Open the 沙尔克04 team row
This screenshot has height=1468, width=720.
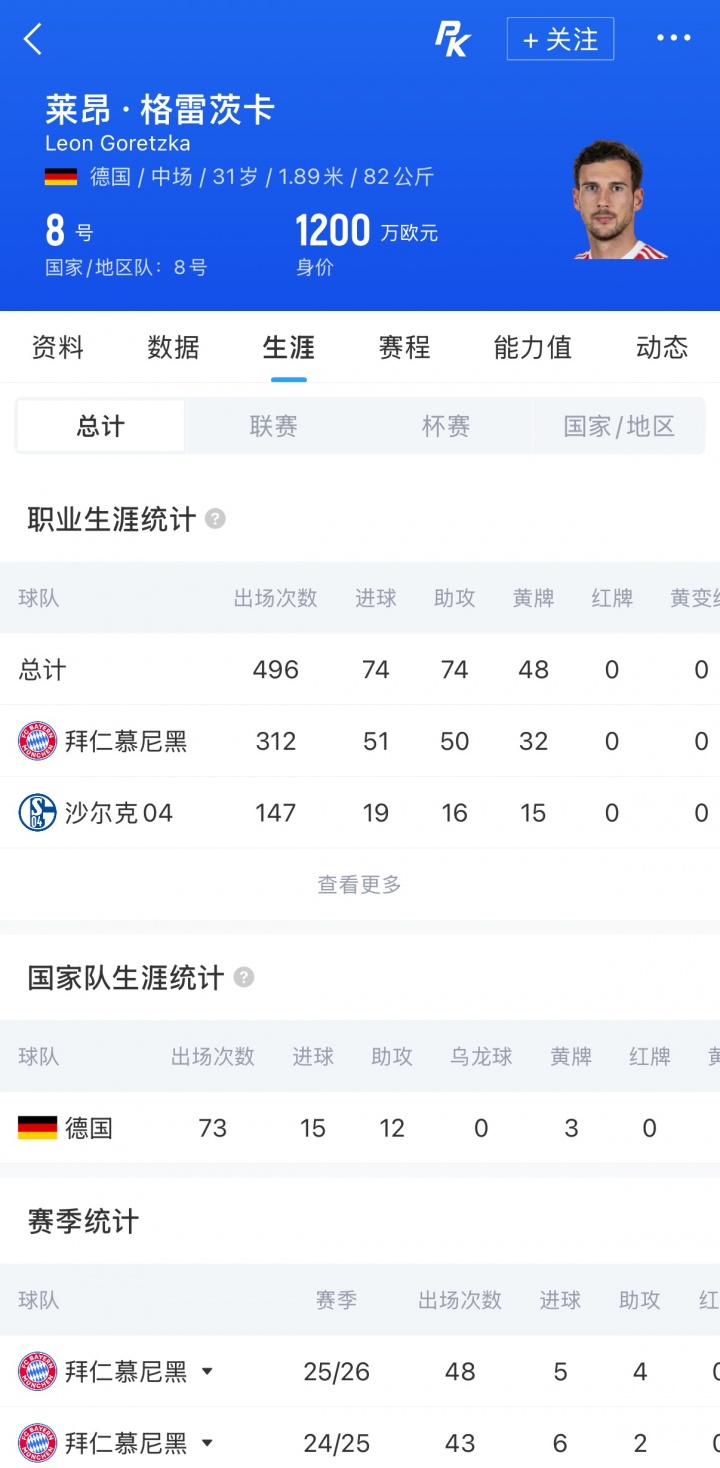point(360,813)
